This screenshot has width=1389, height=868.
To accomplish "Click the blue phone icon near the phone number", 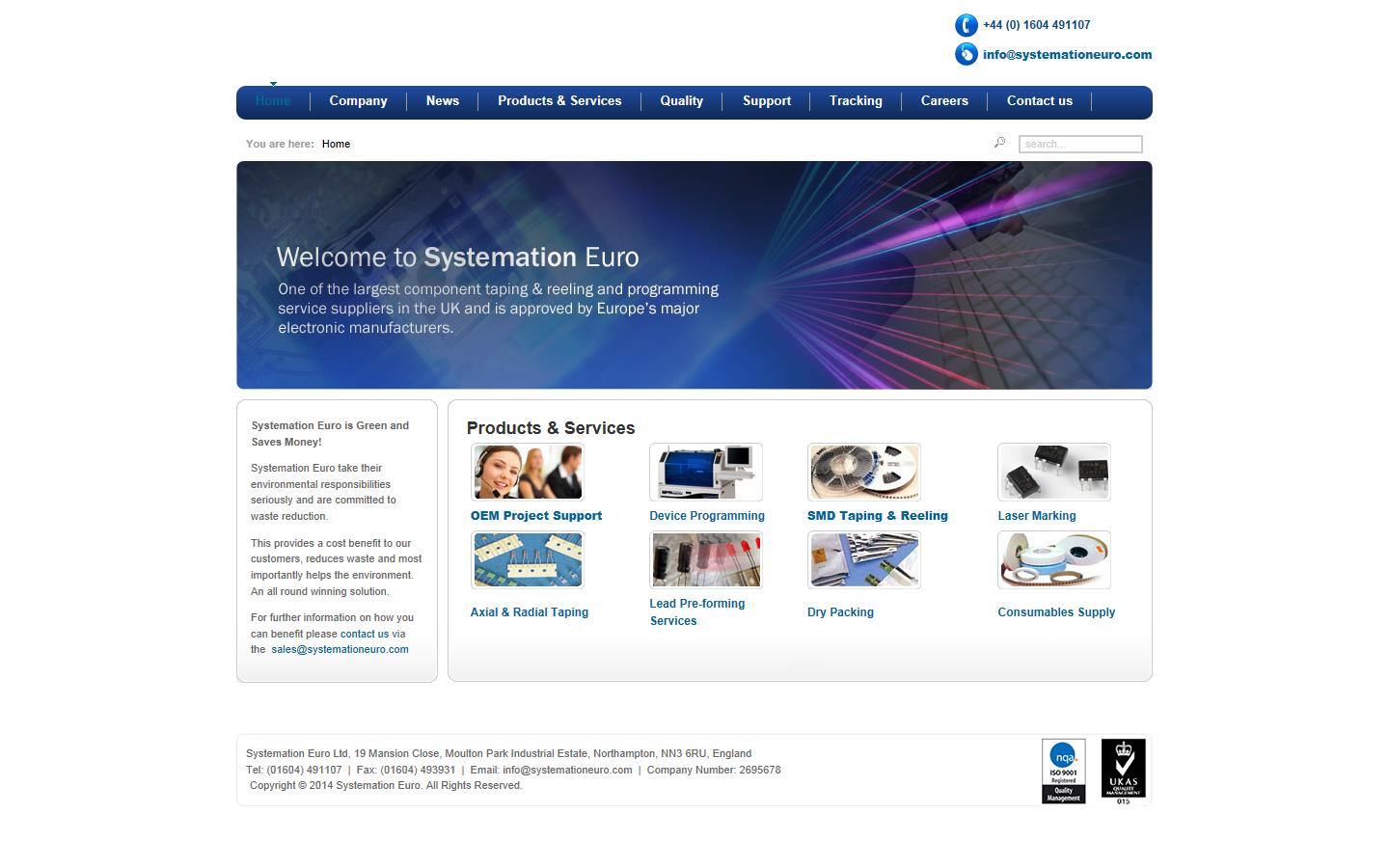I will click(x=966, y=24).
